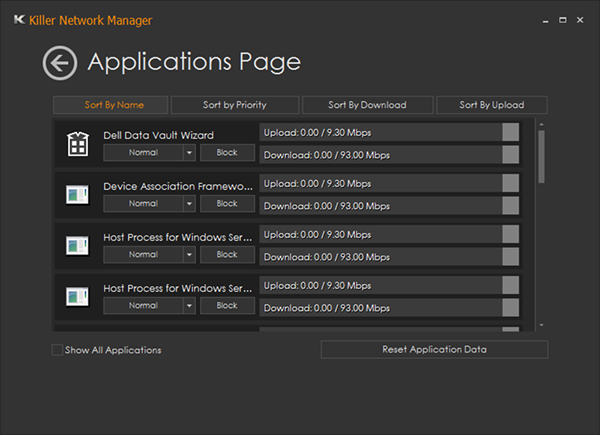Click upload limit handle for Device Association Framework
The width and height of the screenshot is (600, 435).
tap(510, 183)
